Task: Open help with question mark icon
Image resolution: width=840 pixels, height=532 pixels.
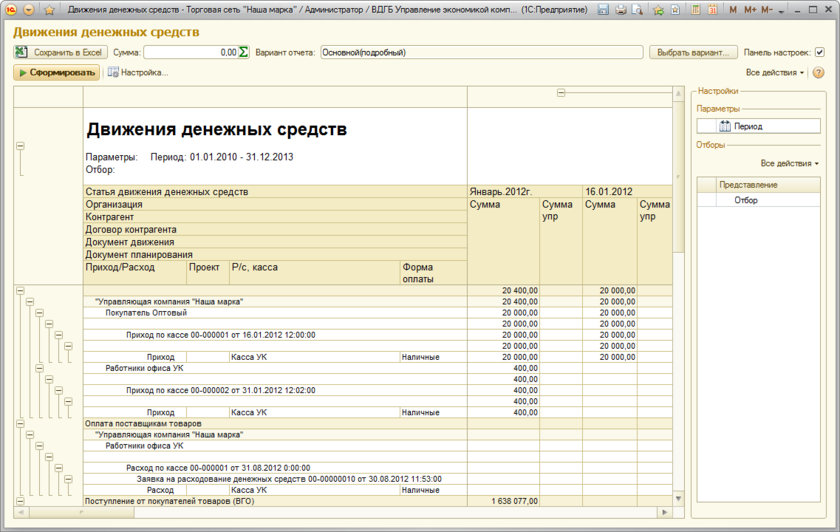Action: pyautogui.click(x=819, y=73)
